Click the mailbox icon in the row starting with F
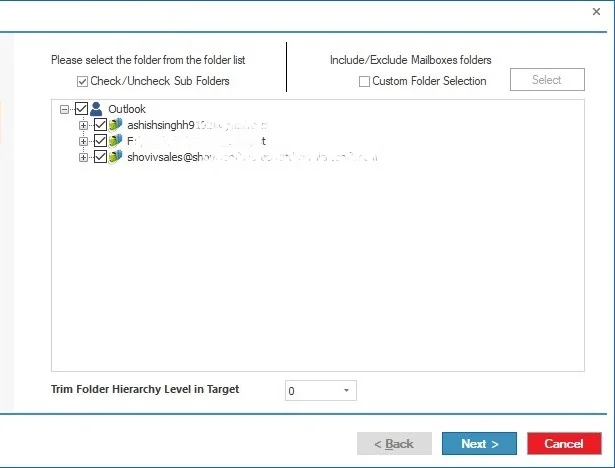Viewport: 615px width, 468px height. 115,140
